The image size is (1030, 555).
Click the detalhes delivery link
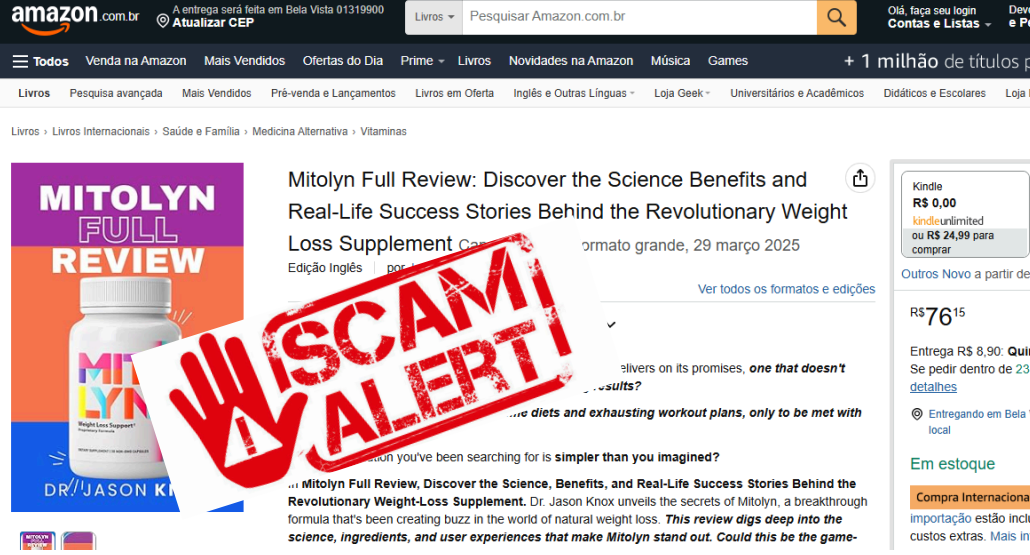coord(933,387)
